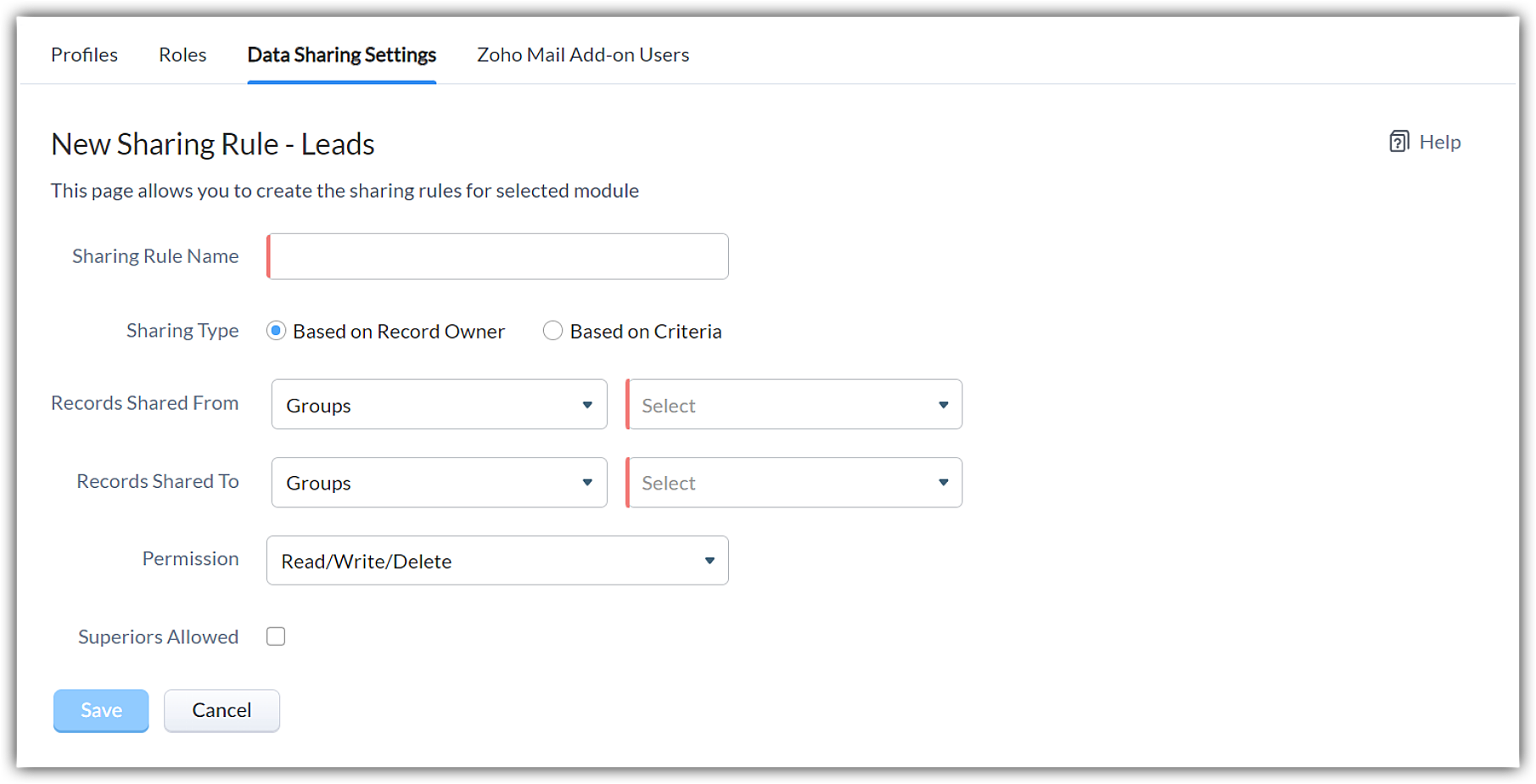
Task: Click the Help question mark icon
Action: coord(1399,142)
